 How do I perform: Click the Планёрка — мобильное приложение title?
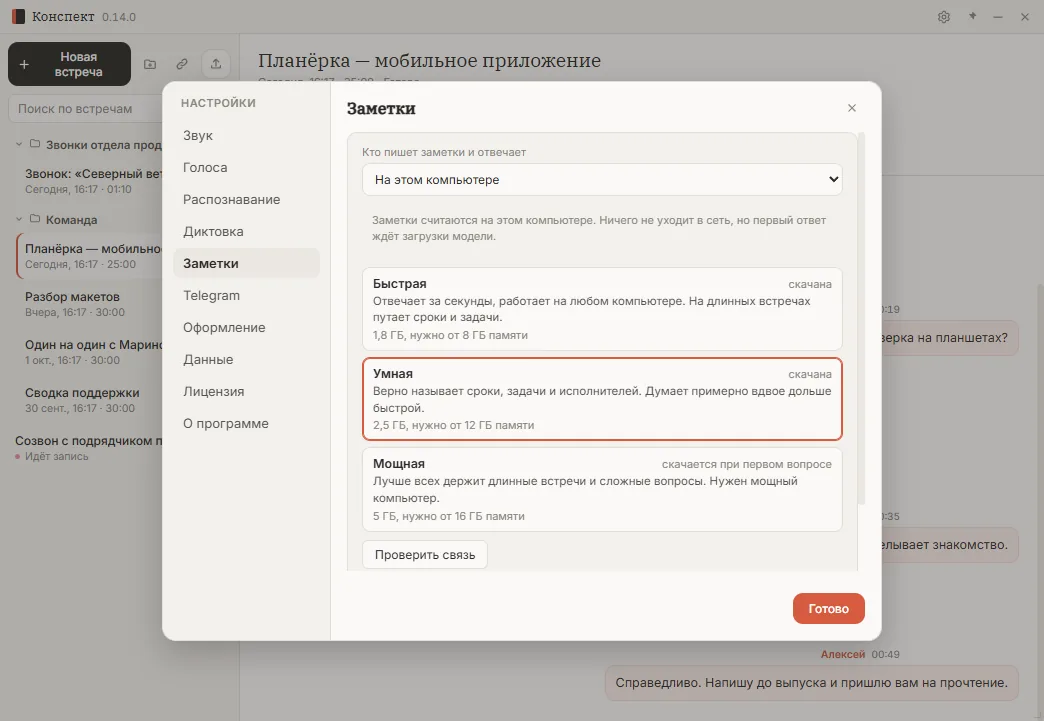coord(429,61)
